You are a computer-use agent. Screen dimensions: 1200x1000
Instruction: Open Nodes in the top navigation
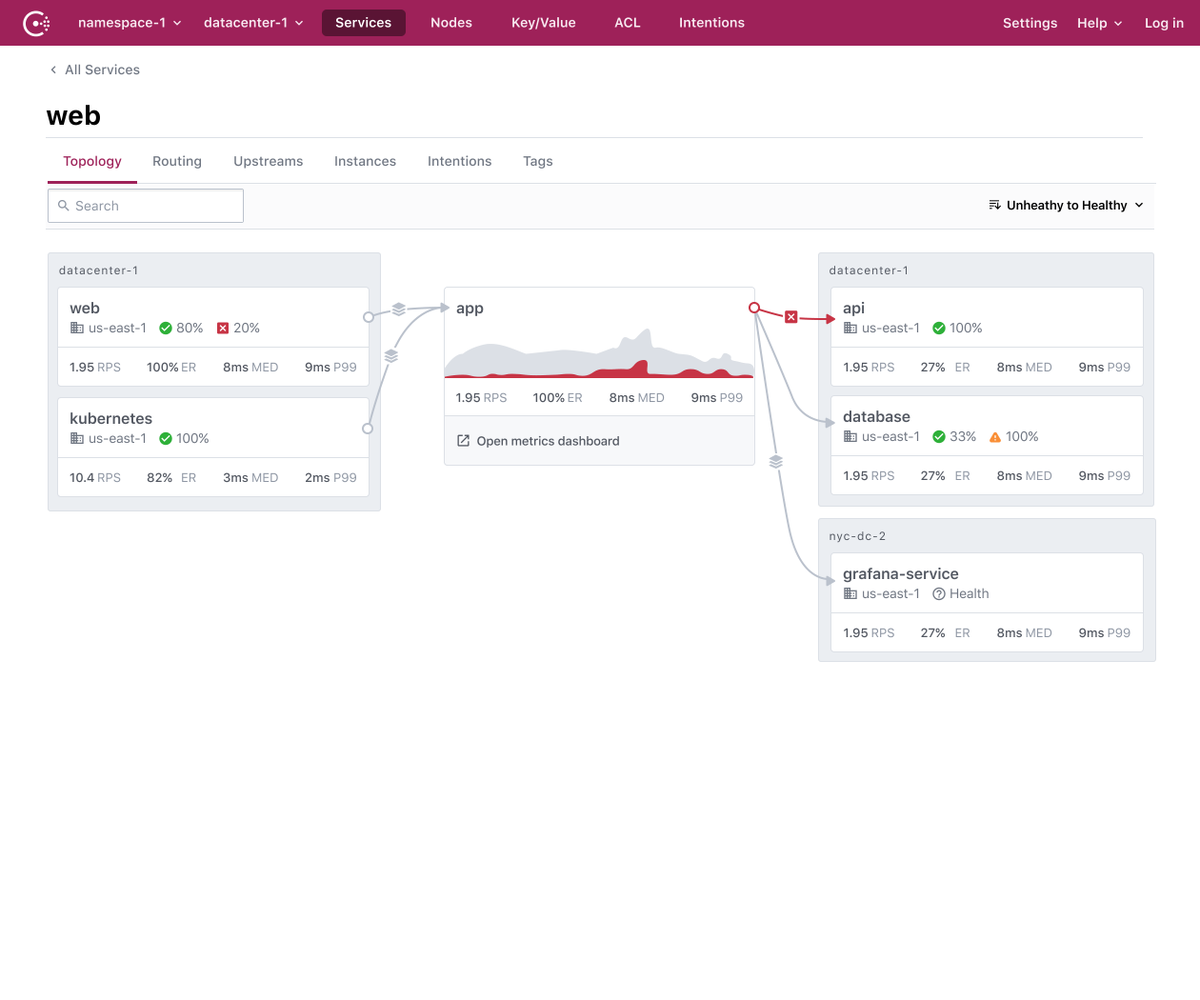(x=451, y=23)
